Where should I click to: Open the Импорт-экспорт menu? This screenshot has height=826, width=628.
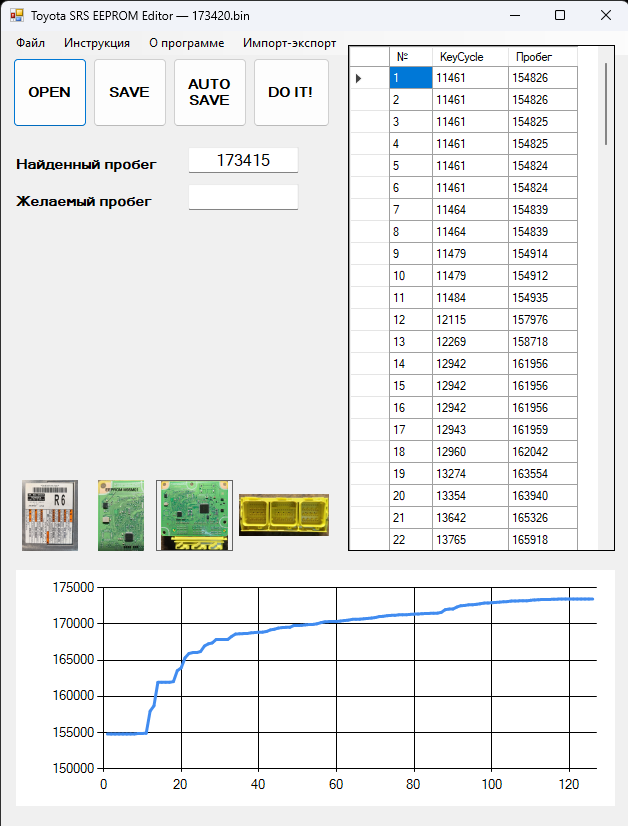point(289,43)
